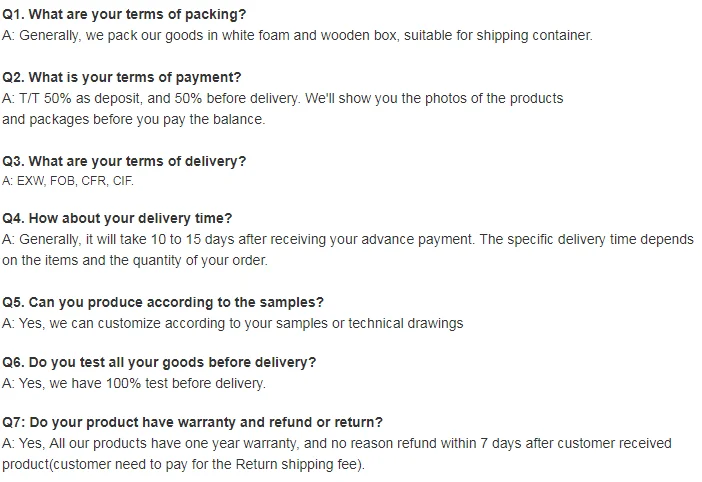
Task: Select the Q6 test all goods question
Action: [159, 362]
